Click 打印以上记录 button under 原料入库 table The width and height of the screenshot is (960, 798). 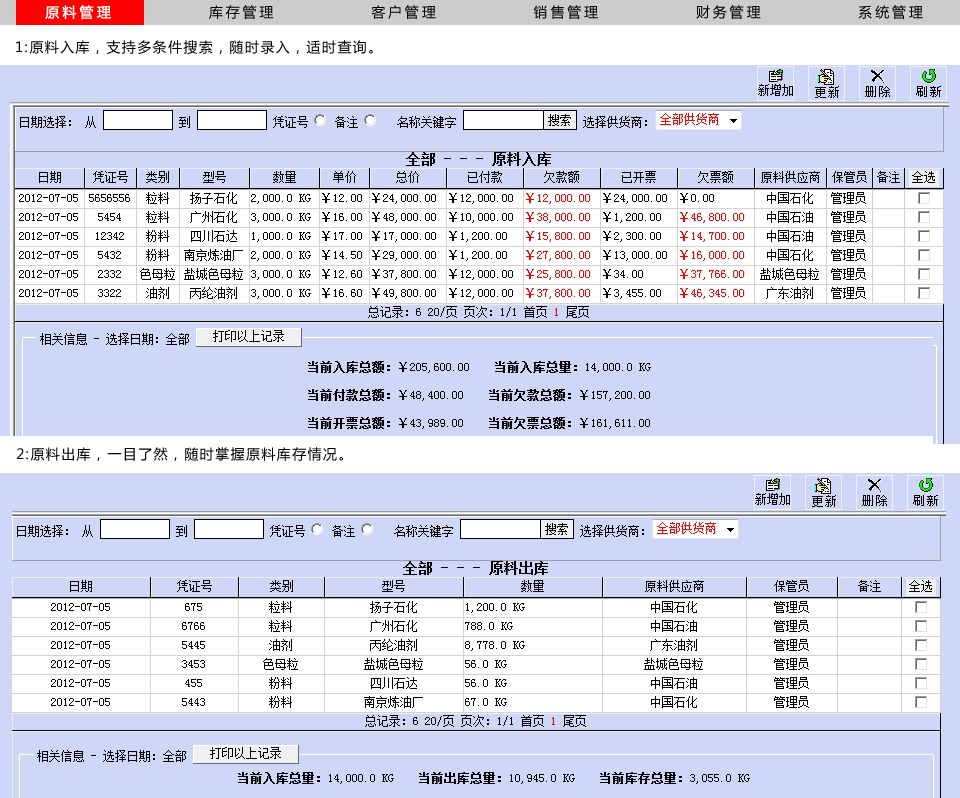(248, 337)
